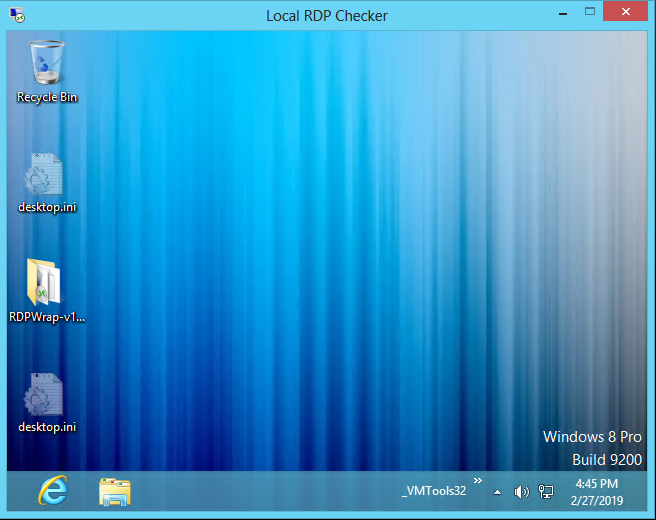Minimize the Local RDP Checker window
656x520 pixels.
tap(560, 13)
